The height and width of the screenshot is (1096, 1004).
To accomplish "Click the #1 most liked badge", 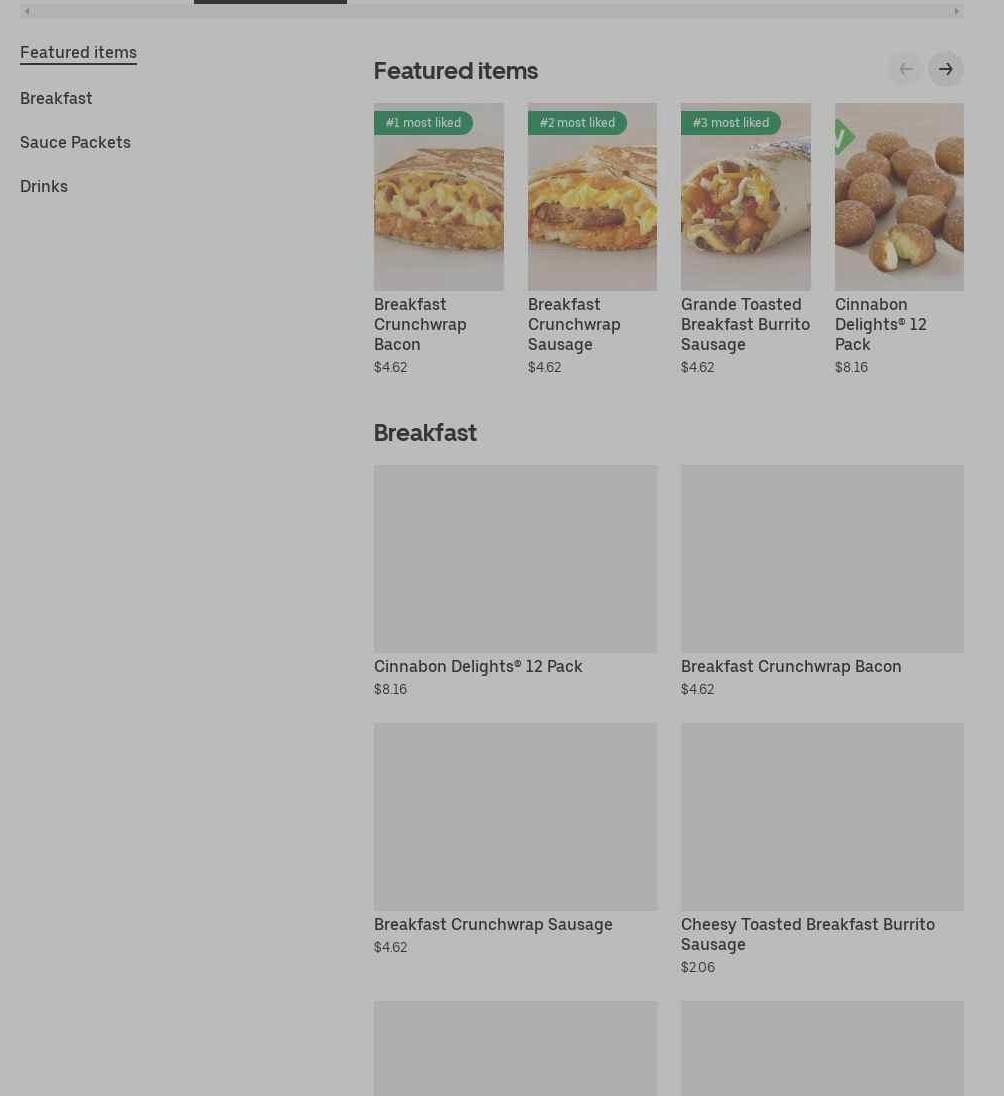I will (x=423, y=123).
